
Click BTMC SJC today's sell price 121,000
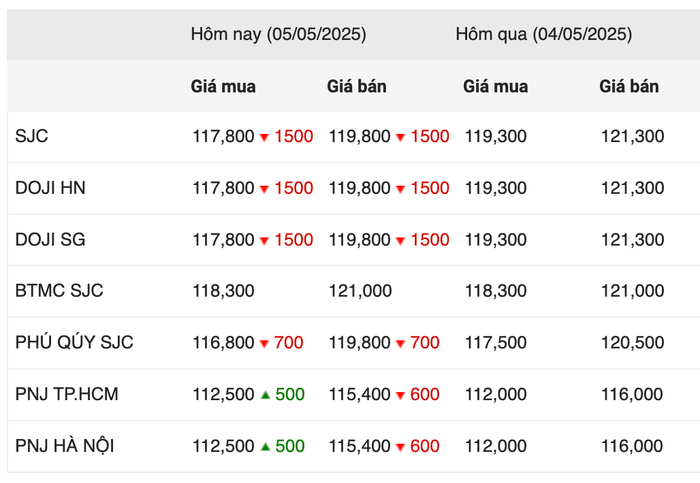click(360, 291)
